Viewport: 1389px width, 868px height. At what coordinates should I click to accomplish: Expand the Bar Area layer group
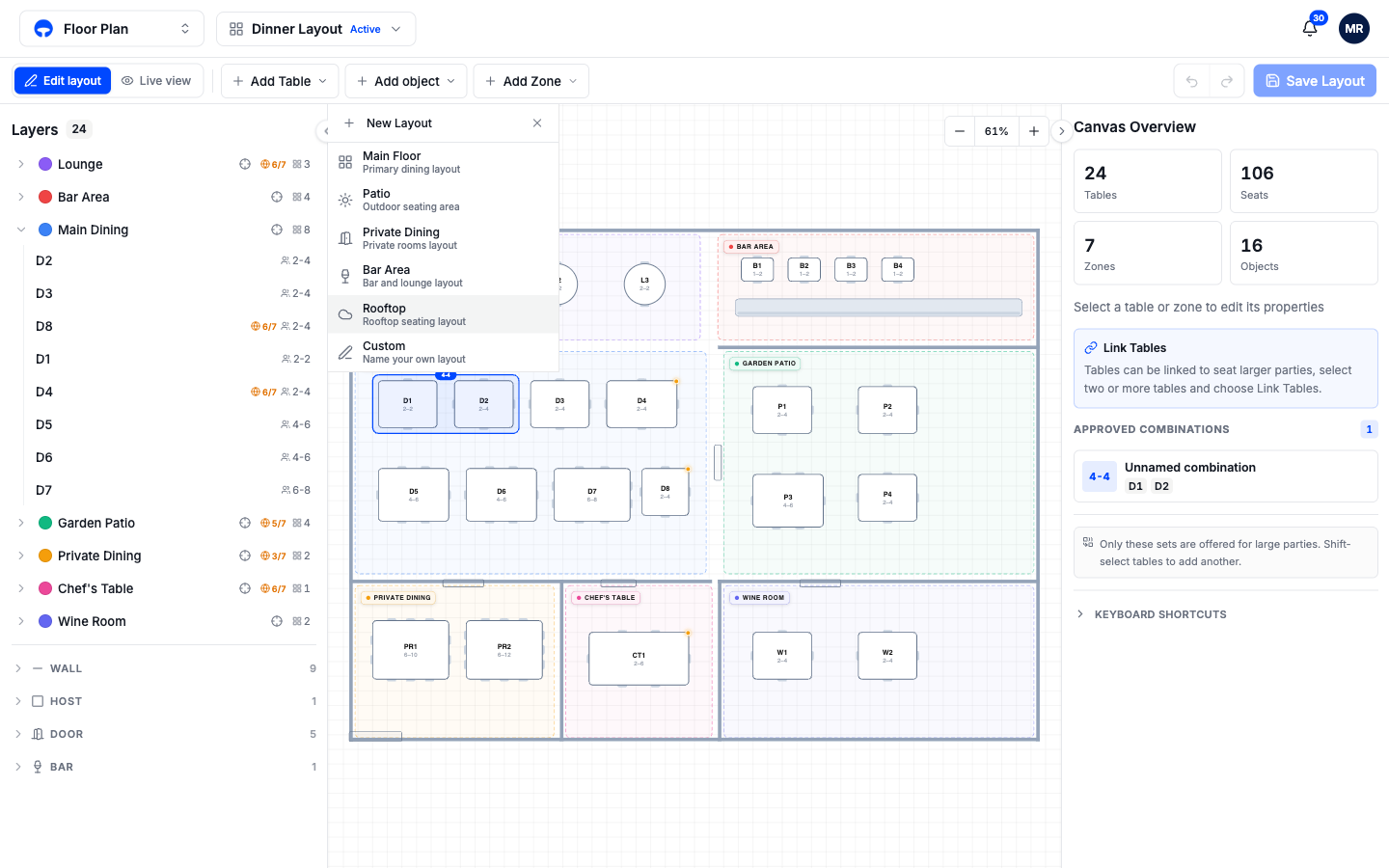coord(21,197)
